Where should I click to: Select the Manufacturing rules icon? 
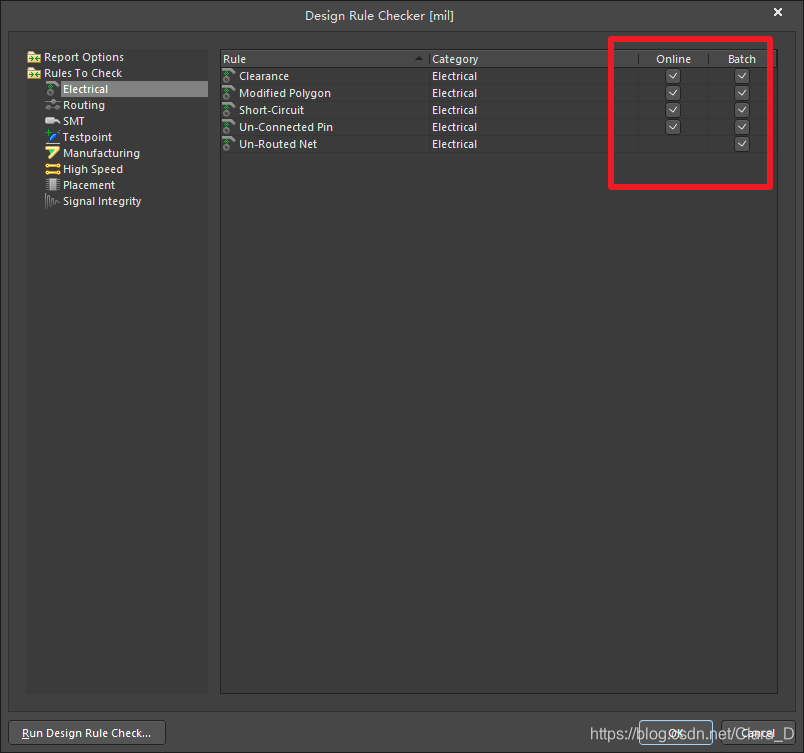(x=54, y=153)
